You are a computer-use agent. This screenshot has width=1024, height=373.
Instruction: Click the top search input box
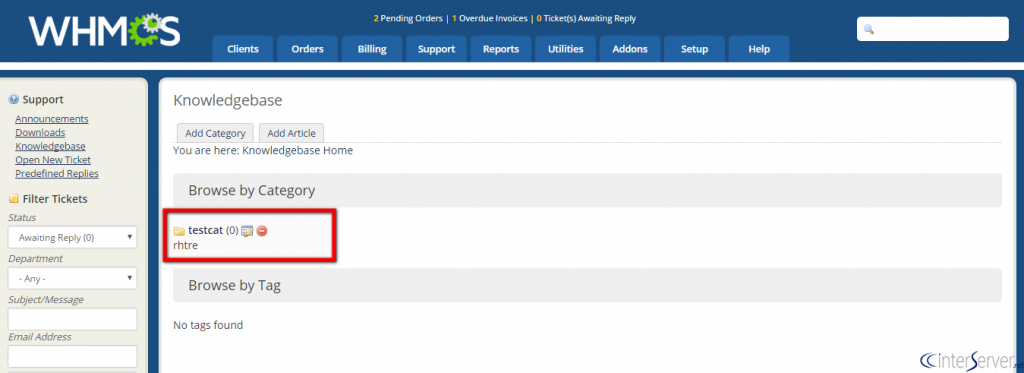point(933,29)
